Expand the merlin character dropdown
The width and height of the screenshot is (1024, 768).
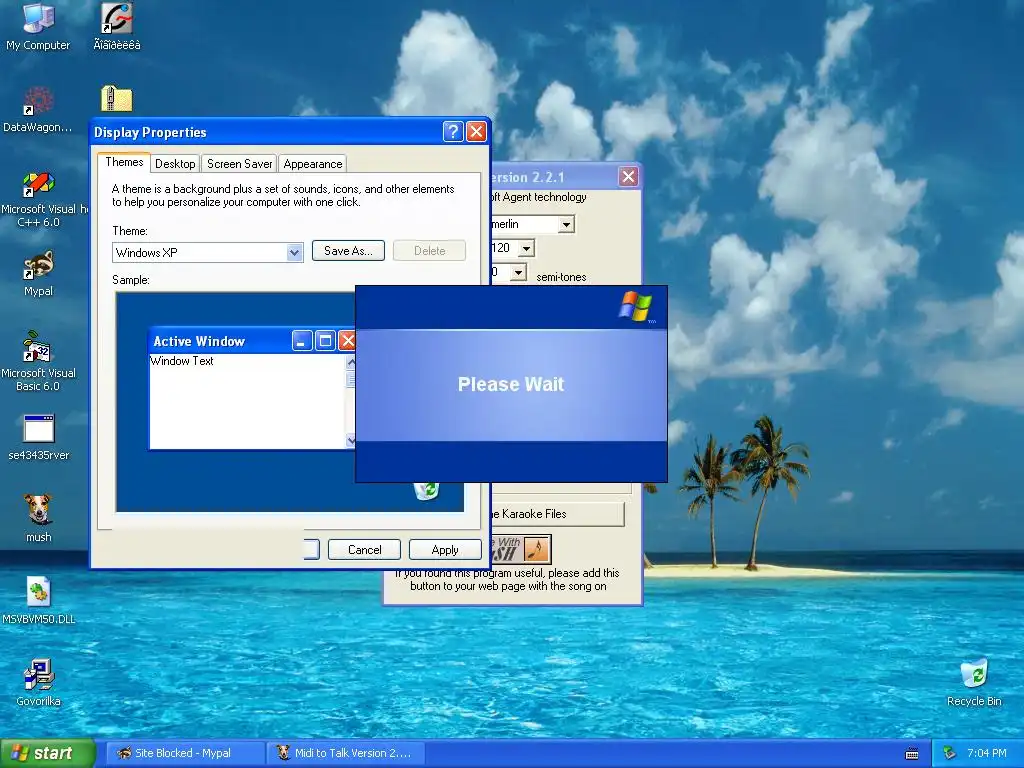(x=566, y=225)
